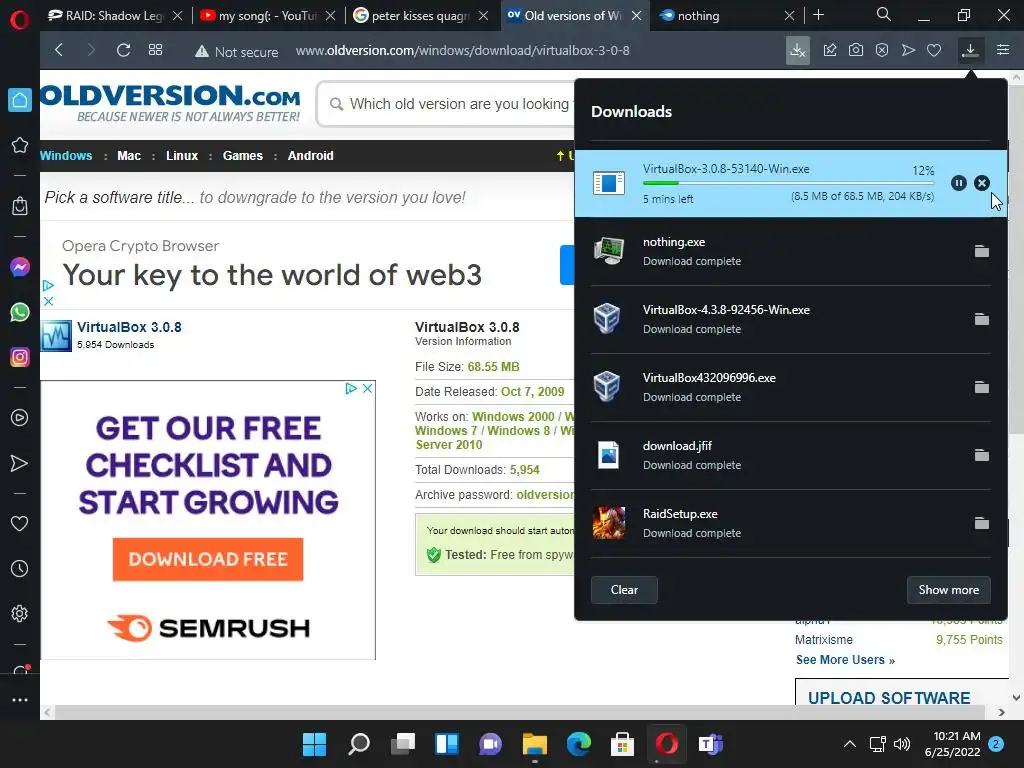1024x768 pixels.
Task: Click the sidebar three-dots more icon
Action: 20,700
